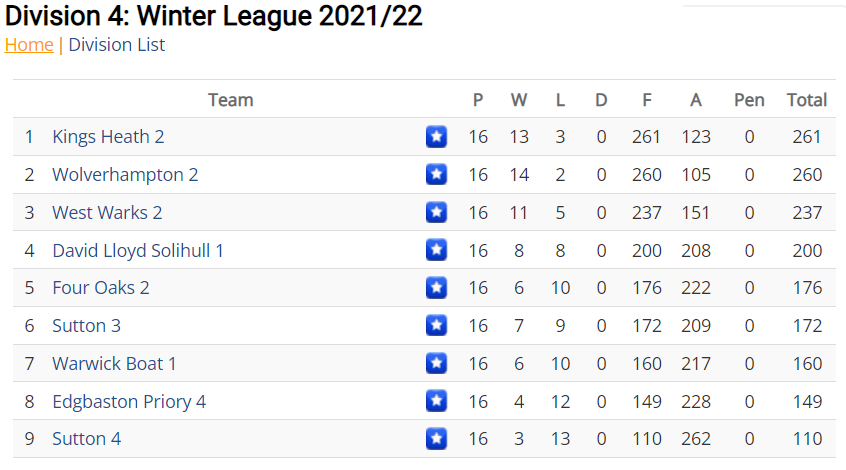Open the Warwick Boat 1 team link
This screenshot has width=846, height=470.
[x=114, y=364]
